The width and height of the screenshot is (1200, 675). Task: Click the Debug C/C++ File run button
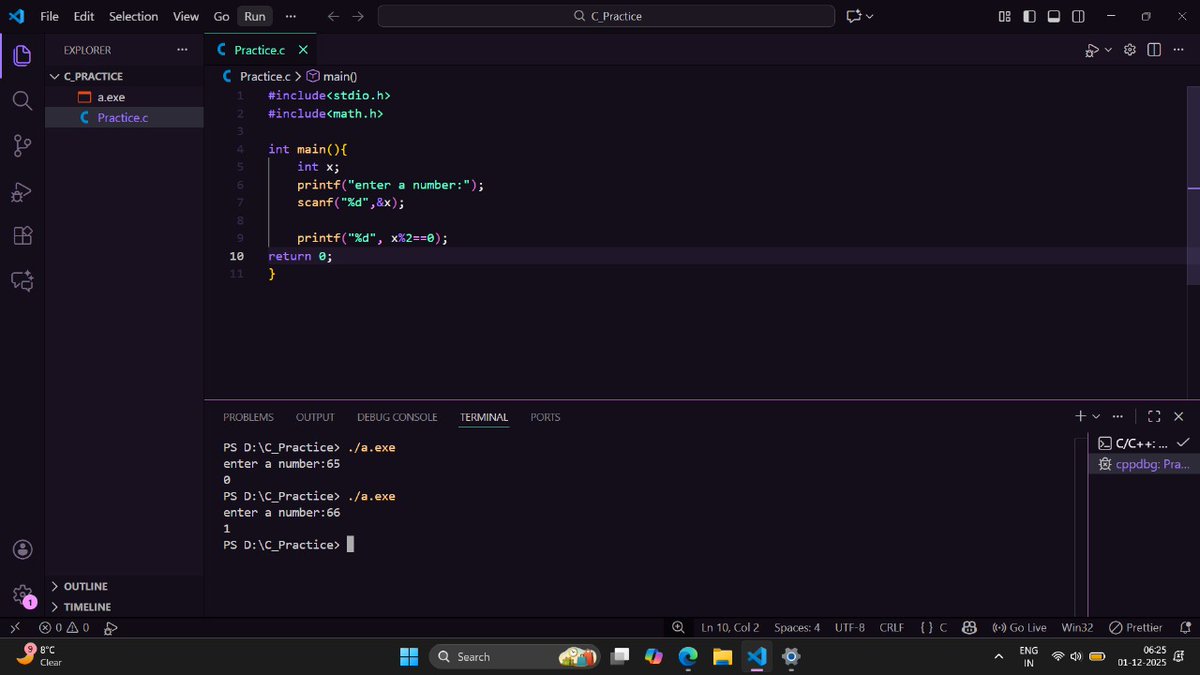pyautogui.click(x=1092, y=50)
